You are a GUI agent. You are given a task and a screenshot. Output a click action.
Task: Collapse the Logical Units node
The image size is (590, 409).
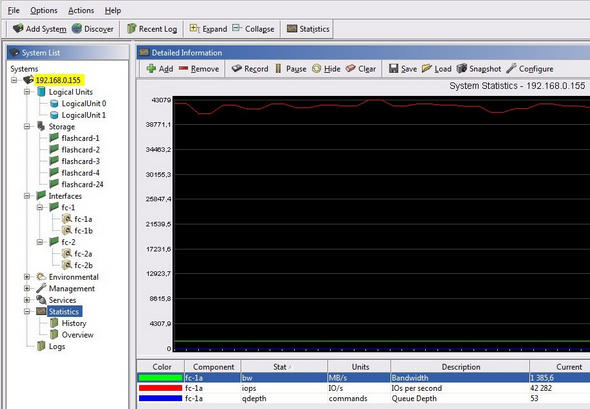tap(27, 92)
